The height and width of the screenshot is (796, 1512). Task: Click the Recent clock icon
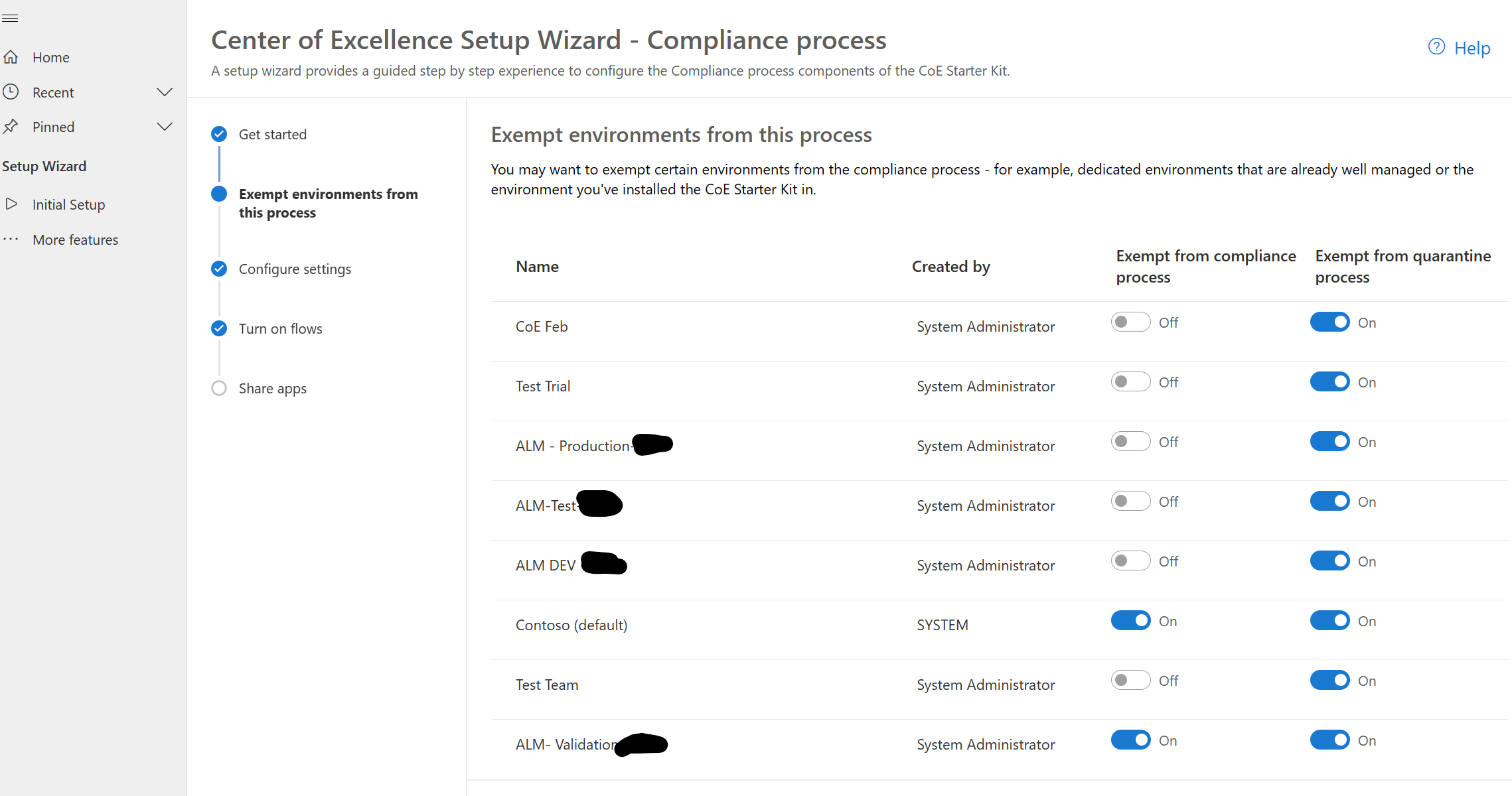[x=12, y=92]
